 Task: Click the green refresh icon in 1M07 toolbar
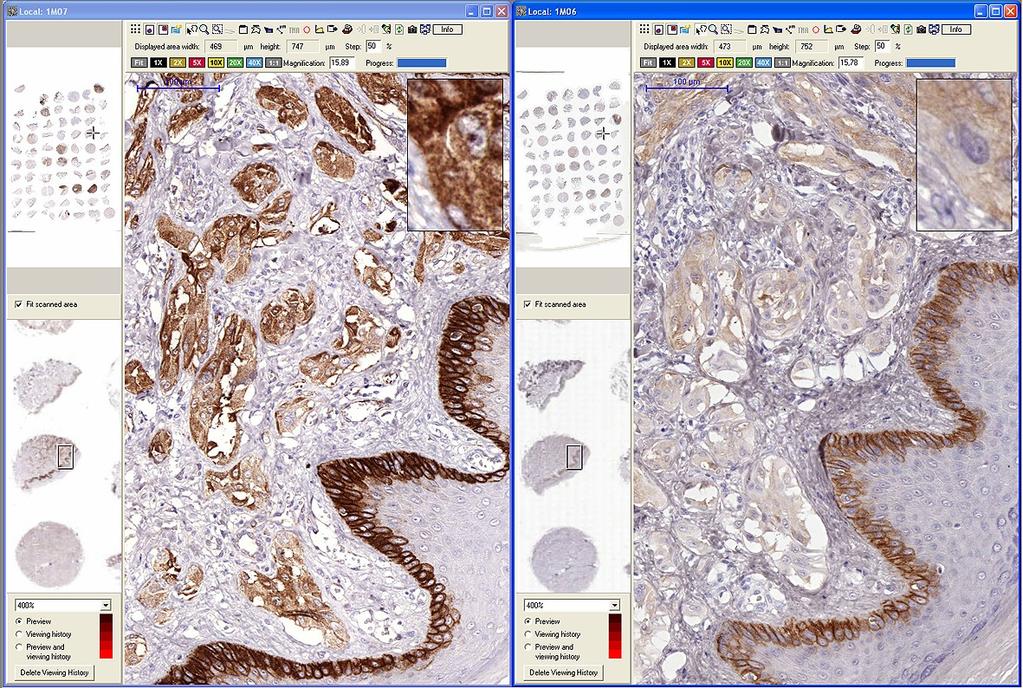pos(399,29)
